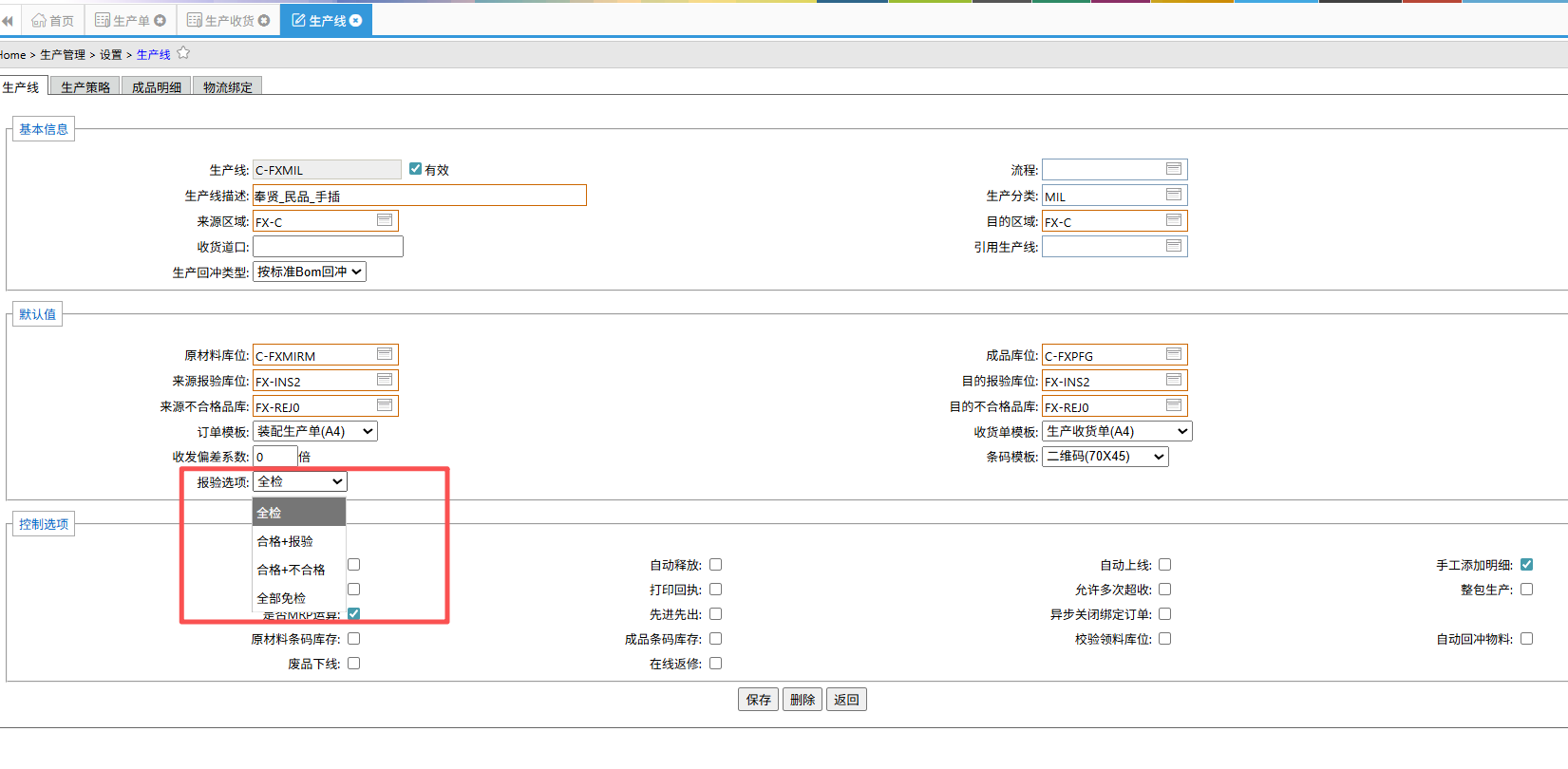The height and width of the screenshot is (769, 1568).
Task: Open lookup icon for 原材料库位
Action: (385, 354)
